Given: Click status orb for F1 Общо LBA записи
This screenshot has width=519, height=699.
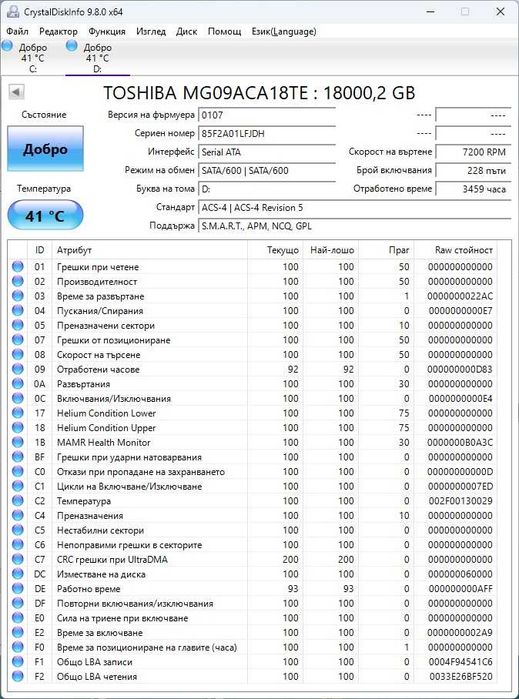Looking at the screenshot, I should point(17,662).
